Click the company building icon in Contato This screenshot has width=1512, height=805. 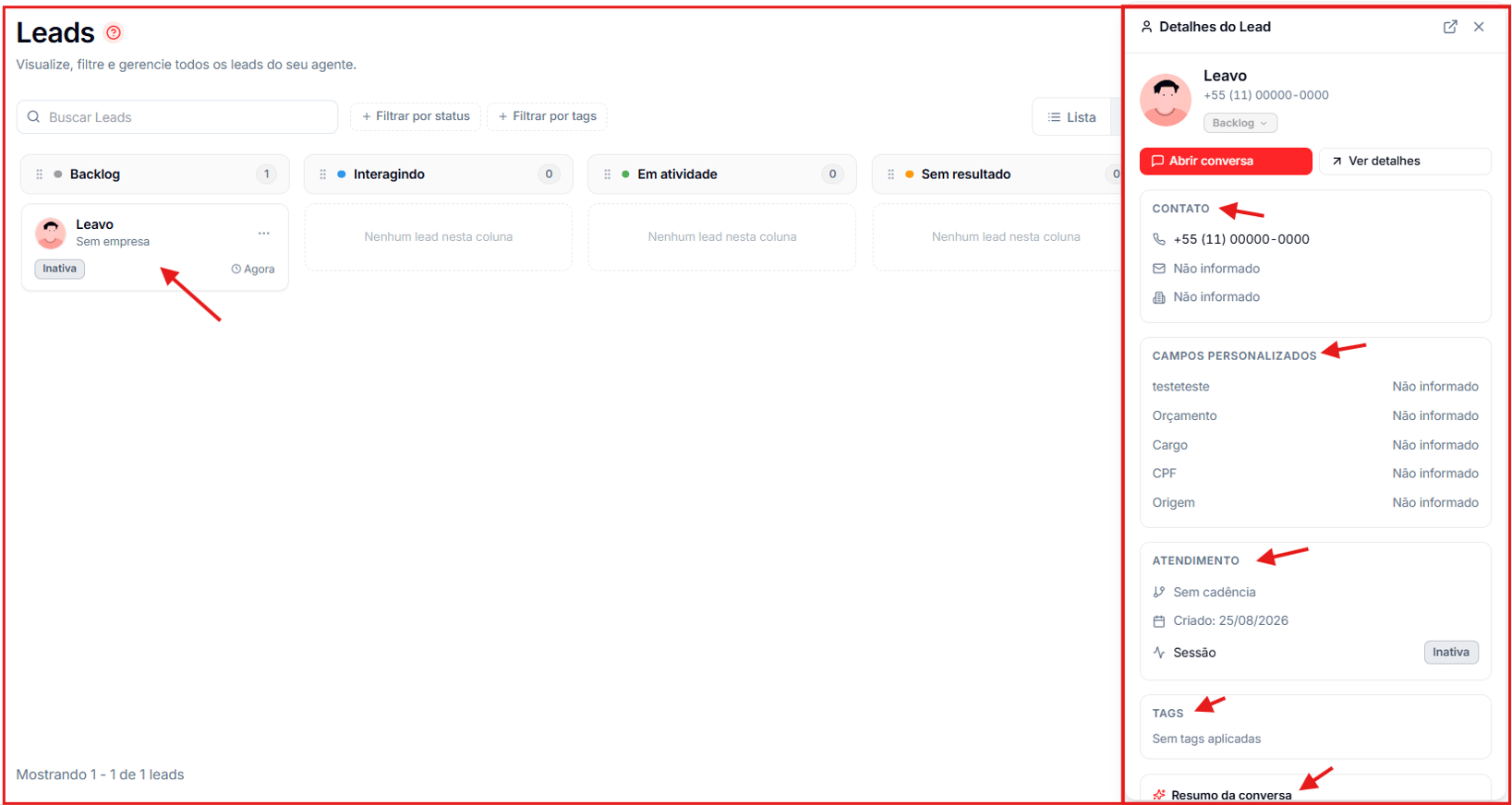point(1159,297)
